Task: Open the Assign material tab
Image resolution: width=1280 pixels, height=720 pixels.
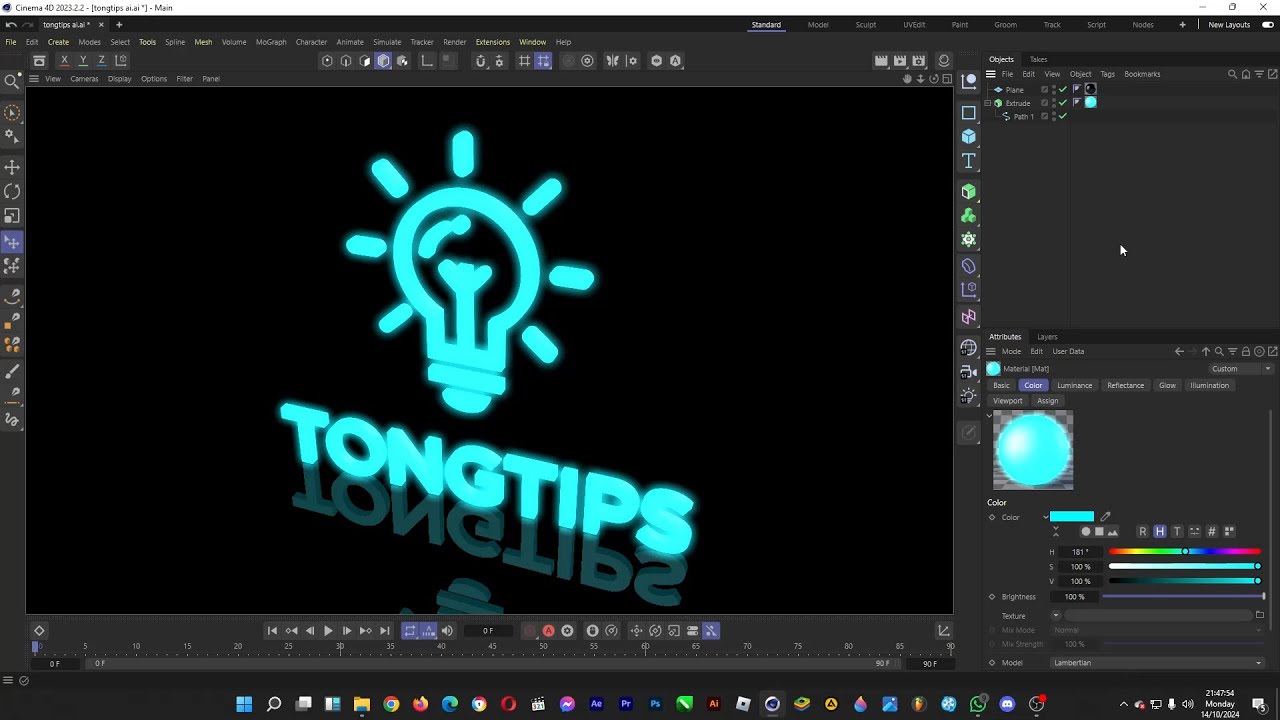Action: (1047, 401)
